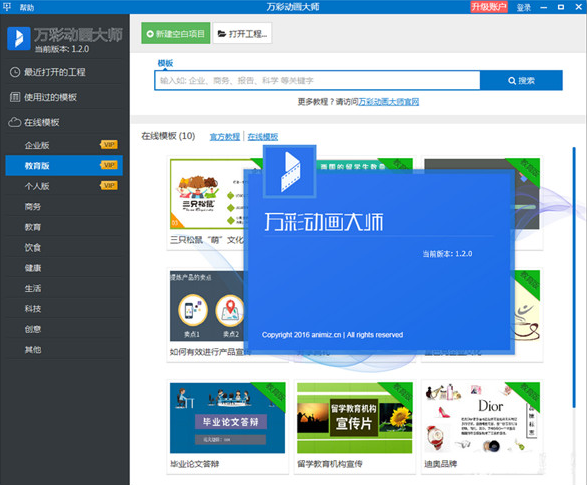587x485 pixels.
Task: Open the 官方教程 link
Action: pos(225,137)
